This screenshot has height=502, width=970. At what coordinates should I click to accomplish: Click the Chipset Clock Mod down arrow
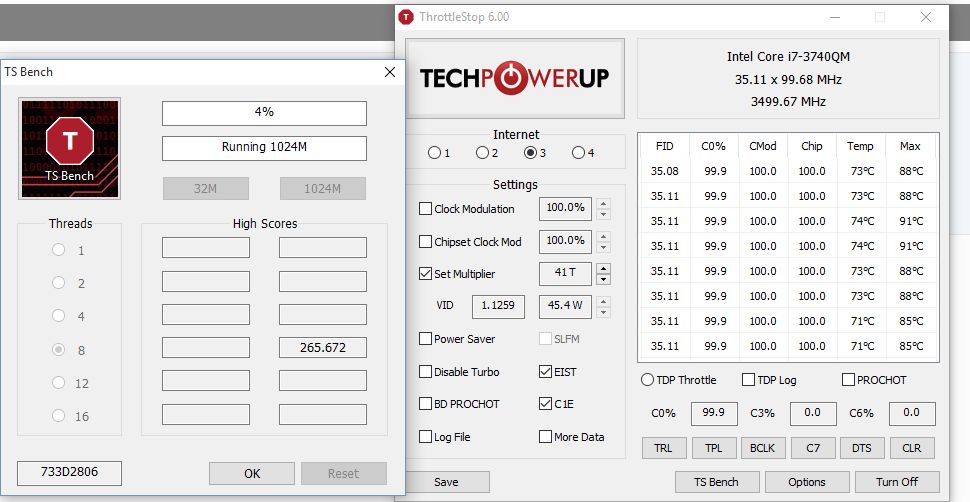click(x=603, y=247)
